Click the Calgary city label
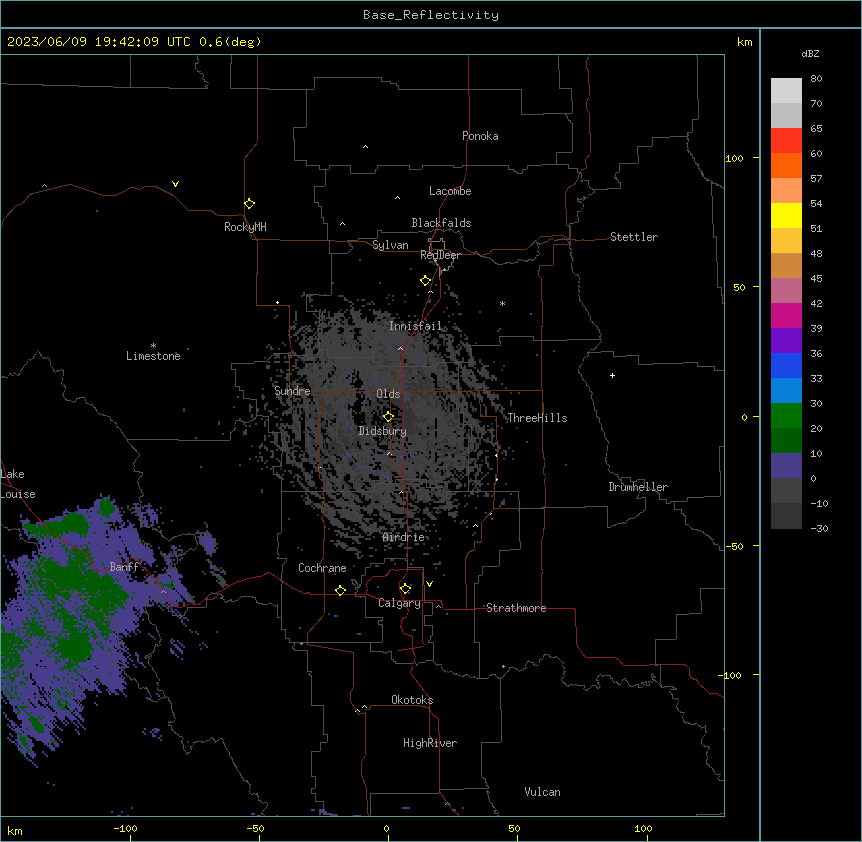This screenshot has height=842, width=862. [400, 603]
